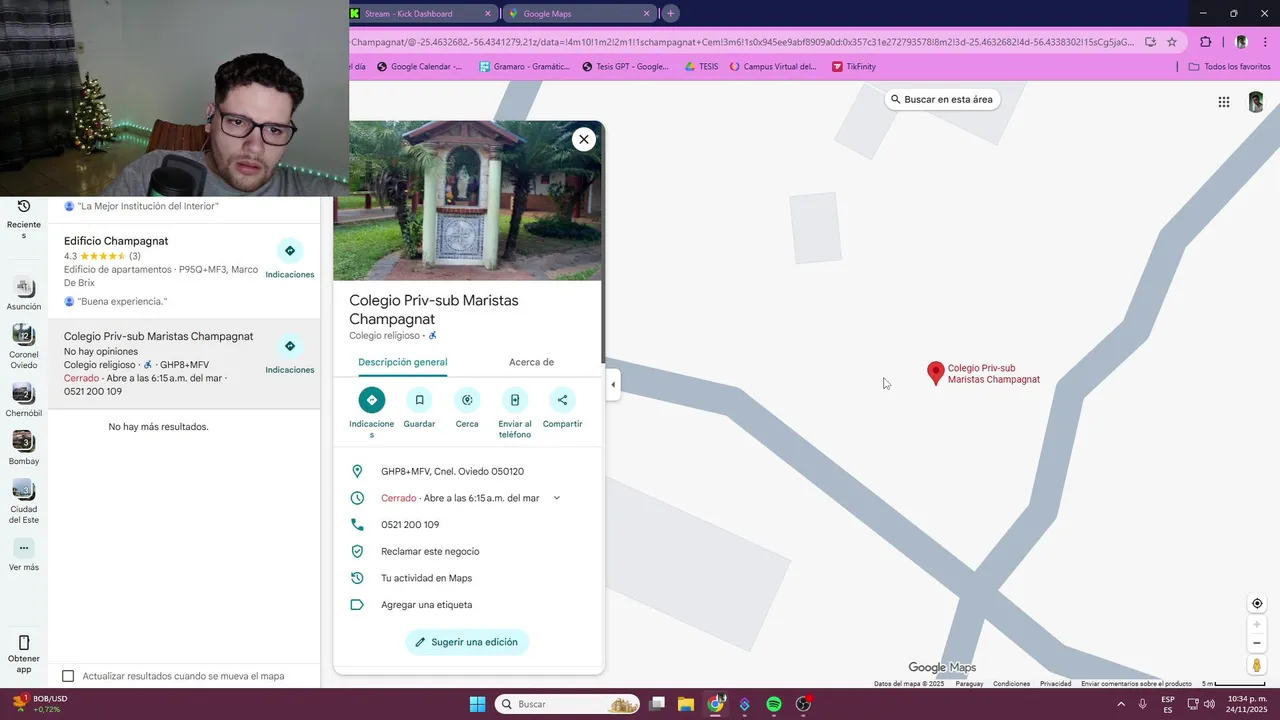The image size is (1280, 720).
Task: Close the Colegio Maristas place card
Action: pos(584,139)
